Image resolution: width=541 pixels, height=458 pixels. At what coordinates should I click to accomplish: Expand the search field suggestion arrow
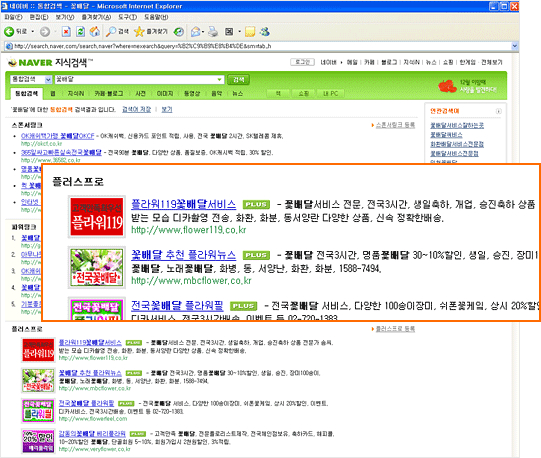tap(220, 79)
